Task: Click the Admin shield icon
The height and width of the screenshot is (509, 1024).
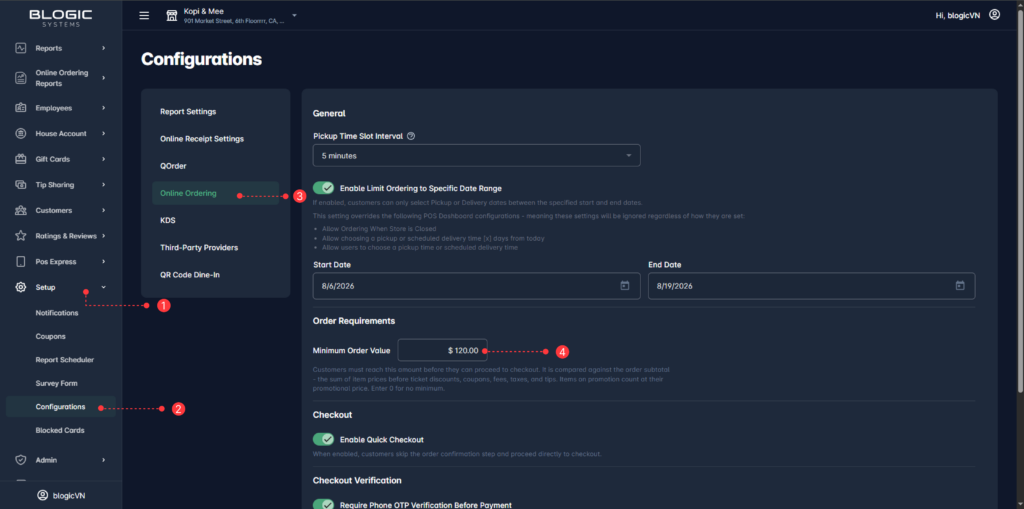Action: pyautogui.click(x=21, y=460)
